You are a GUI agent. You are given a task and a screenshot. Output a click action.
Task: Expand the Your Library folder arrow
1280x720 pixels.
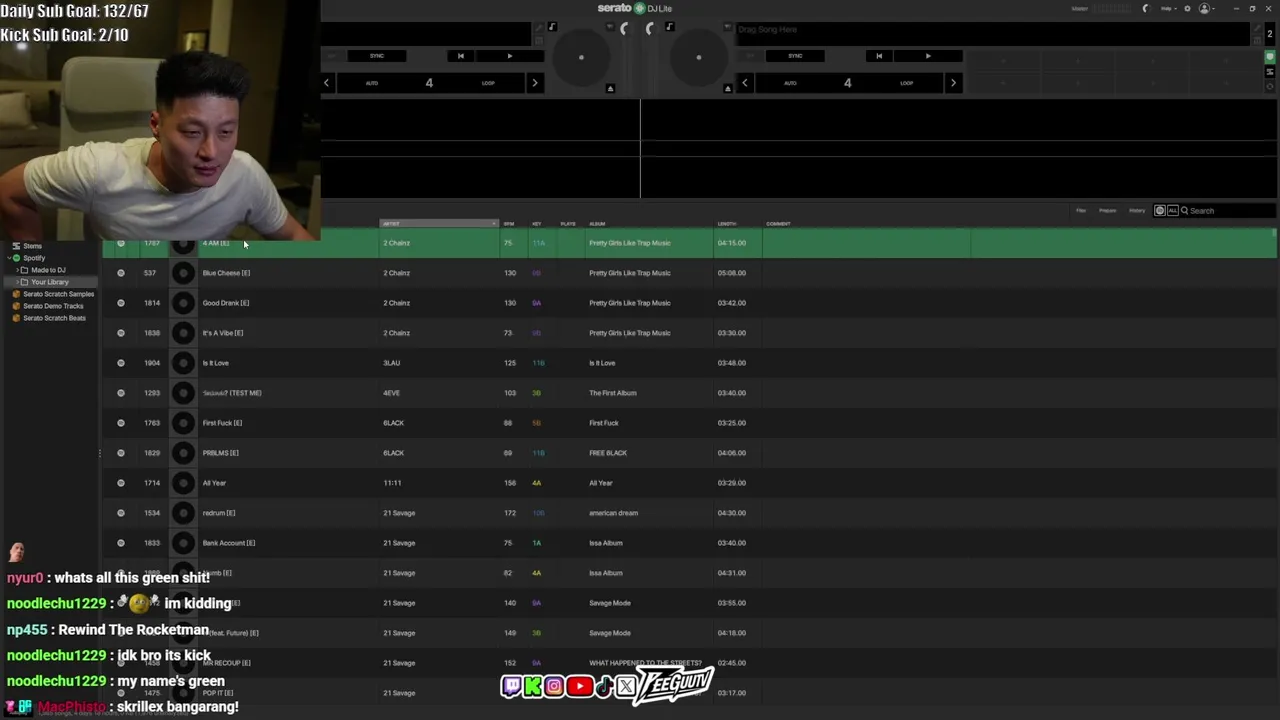tap(16, 282)
